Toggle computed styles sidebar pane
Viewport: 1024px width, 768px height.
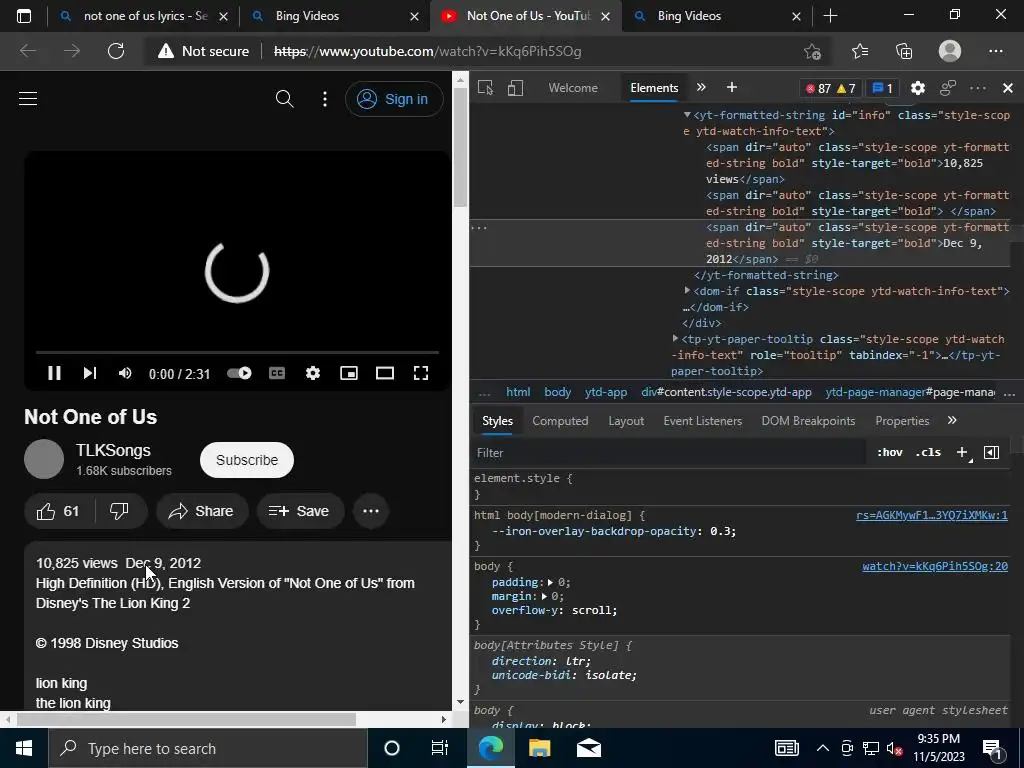click(x=991, y=453)
